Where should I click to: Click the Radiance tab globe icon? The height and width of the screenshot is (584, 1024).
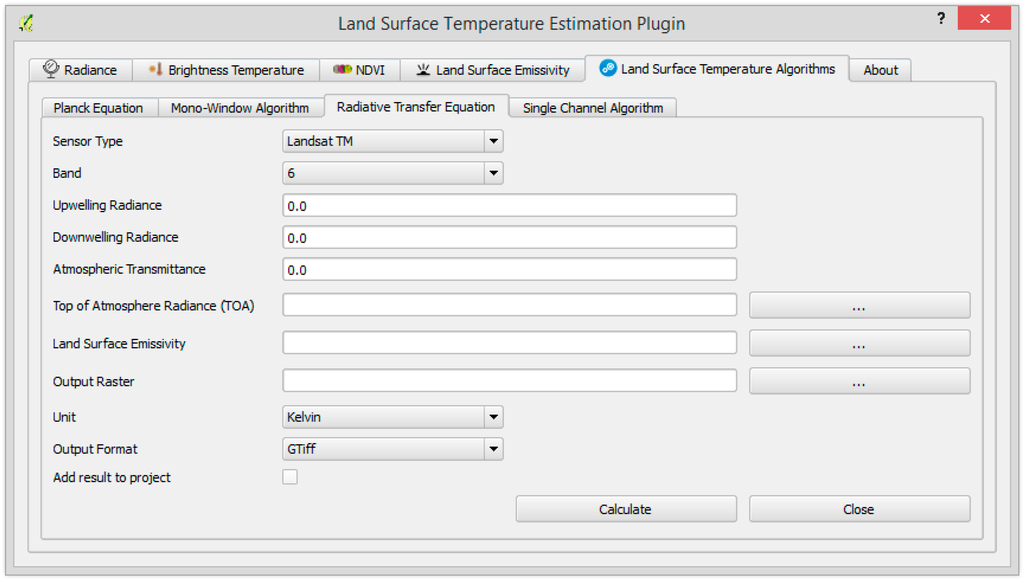[x=52, y=70]
